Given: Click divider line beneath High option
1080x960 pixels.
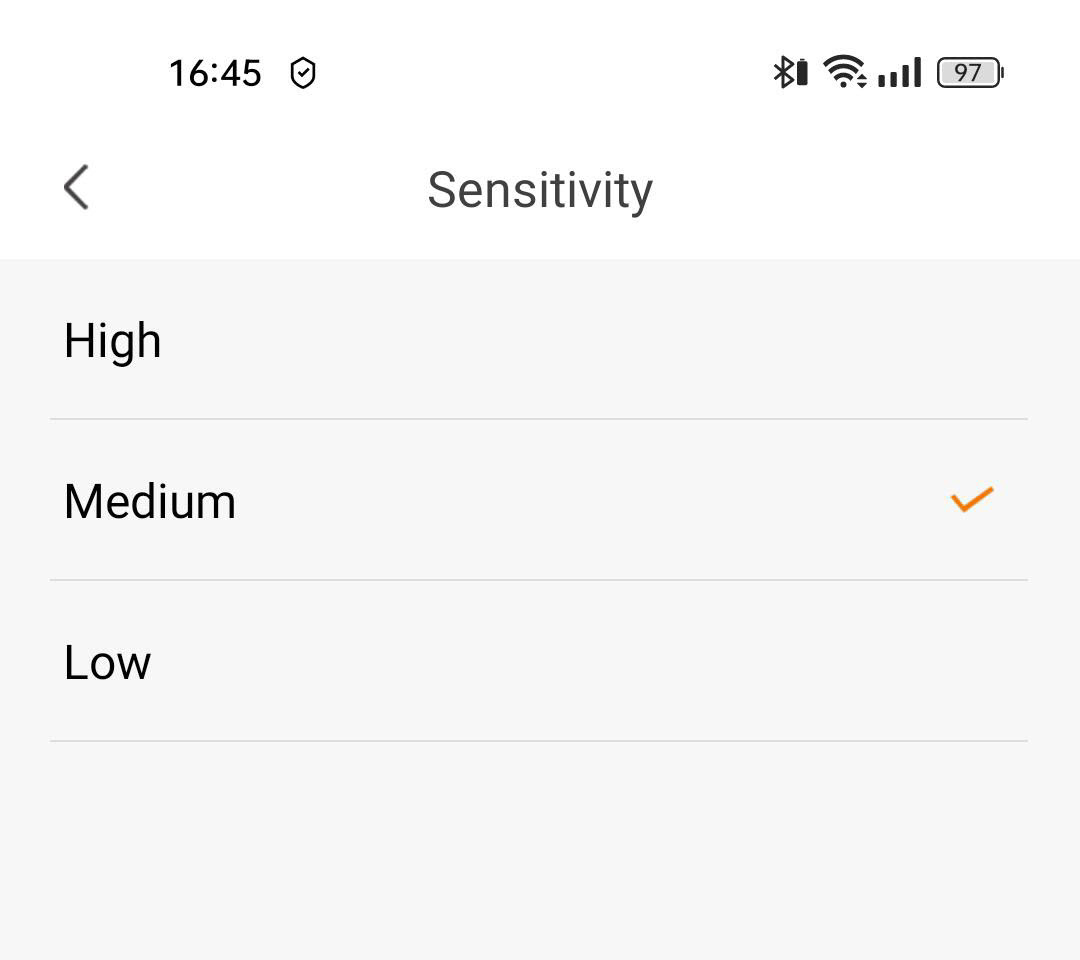Looking at the screenshot, I should [x=540, y=419].
